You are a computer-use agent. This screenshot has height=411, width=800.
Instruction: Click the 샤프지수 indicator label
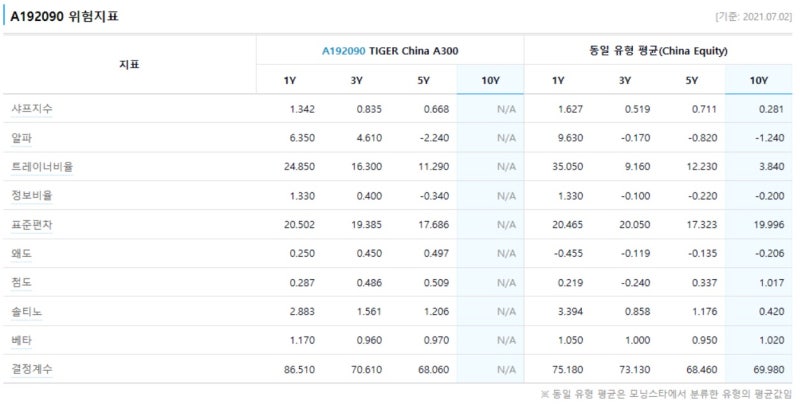click(32, 108)
